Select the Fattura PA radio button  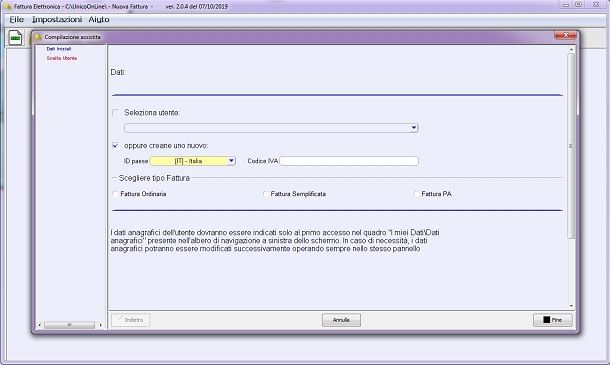tap(417, 194)
